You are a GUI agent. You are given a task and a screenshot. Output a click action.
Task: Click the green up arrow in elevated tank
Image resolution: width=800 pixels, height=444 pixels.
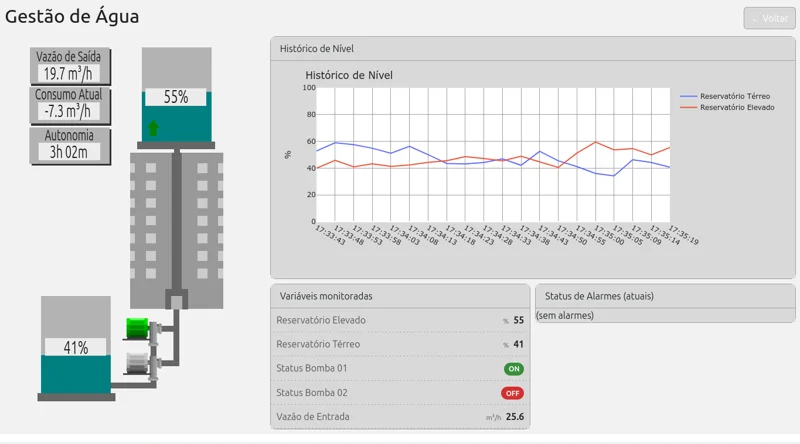click(153, 128)
